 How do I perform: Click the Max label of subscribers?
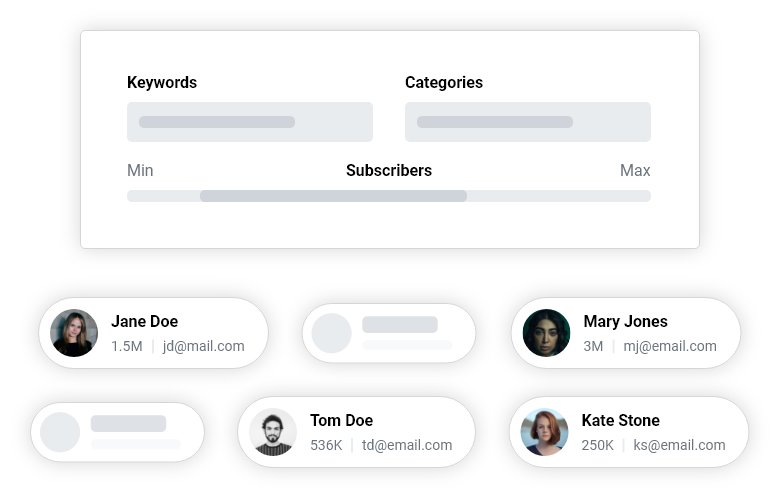(x=635, y=171)
